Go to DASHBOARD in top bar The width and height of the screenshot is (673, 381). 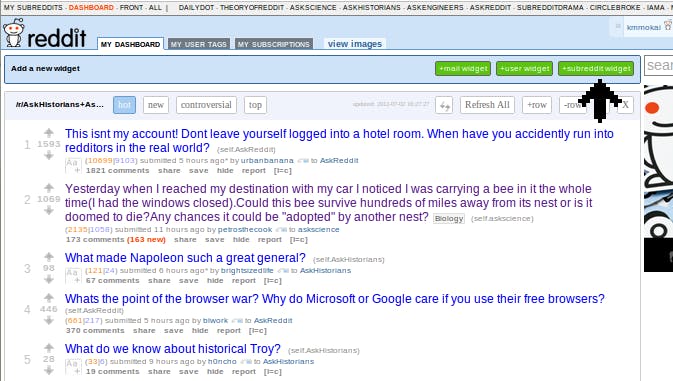(91, 8)
